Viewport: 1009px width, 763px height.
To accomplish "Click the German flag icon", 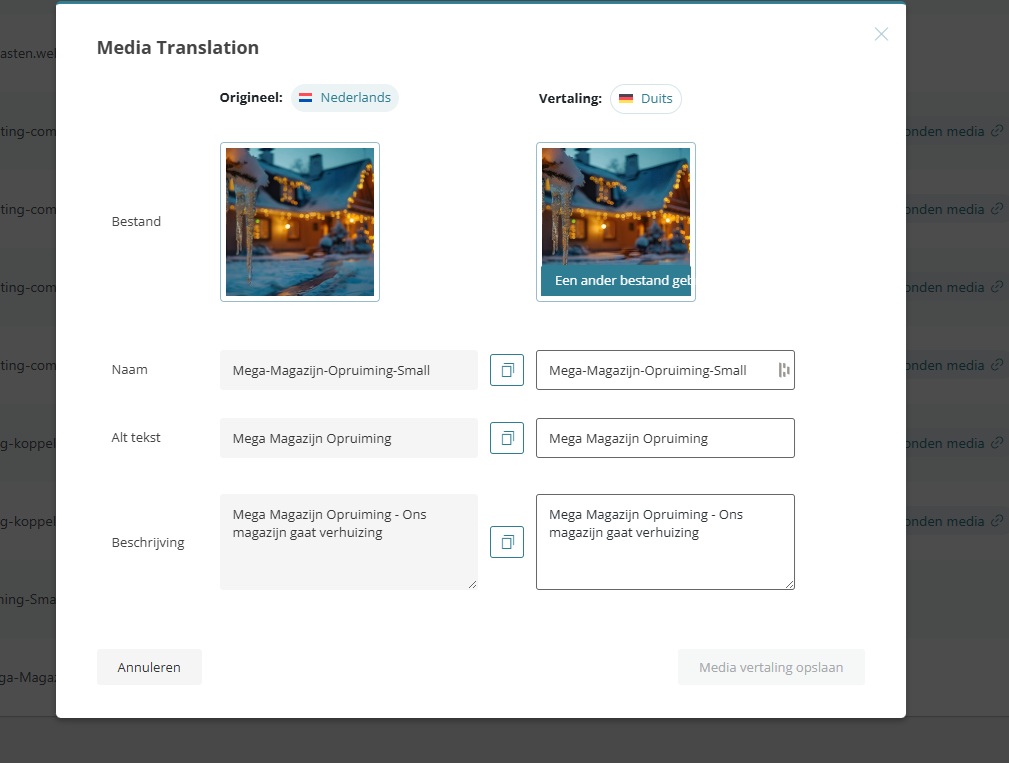I will pos(626,98).
